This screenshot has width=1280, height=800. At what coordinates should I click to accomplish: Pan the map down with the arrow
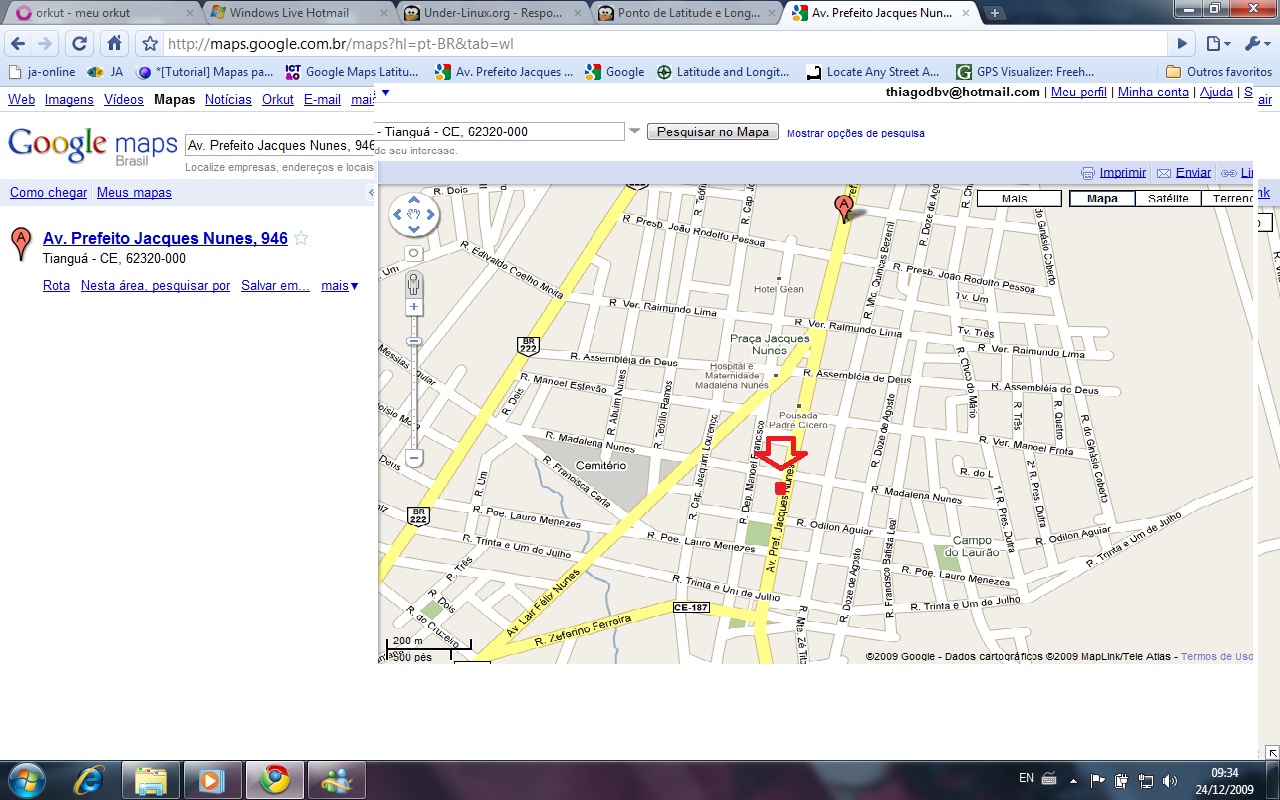[414, 228]
